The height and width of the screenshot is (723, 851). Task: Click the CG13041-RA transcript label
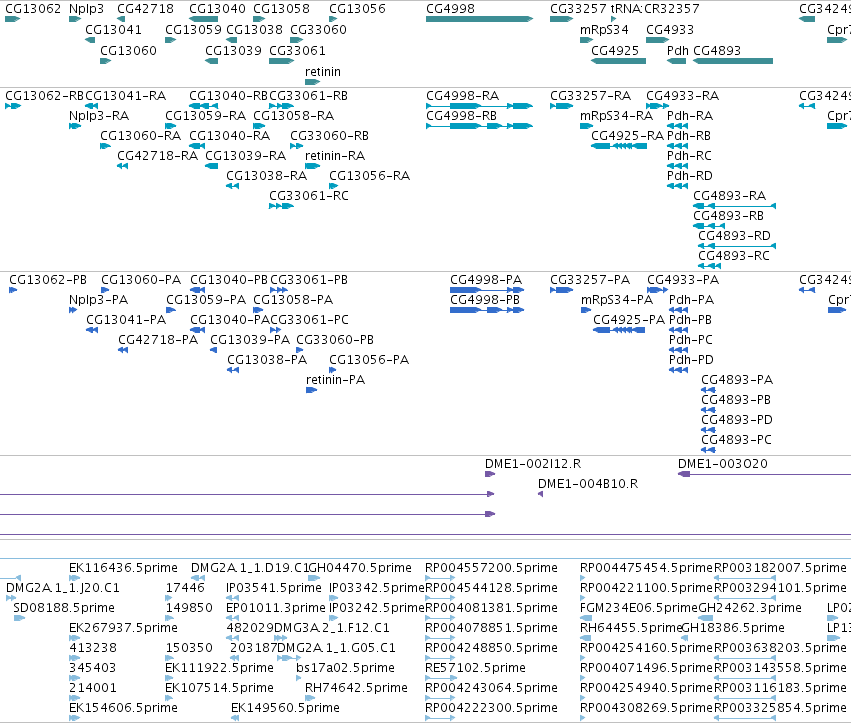(125, 96)
